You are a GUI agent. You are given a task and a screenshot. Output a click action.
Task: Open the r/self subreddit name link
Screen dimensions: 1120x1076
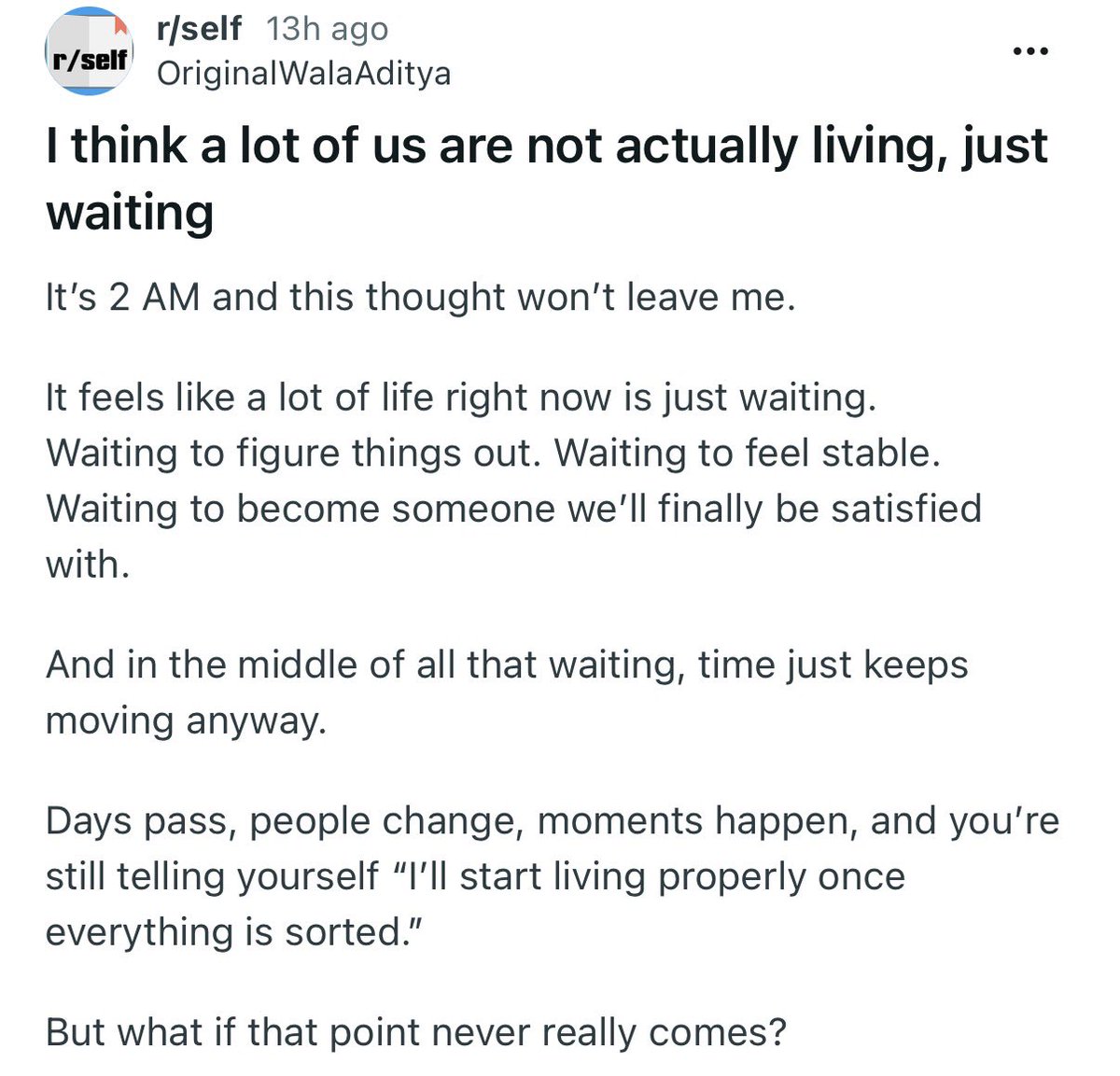199,29
